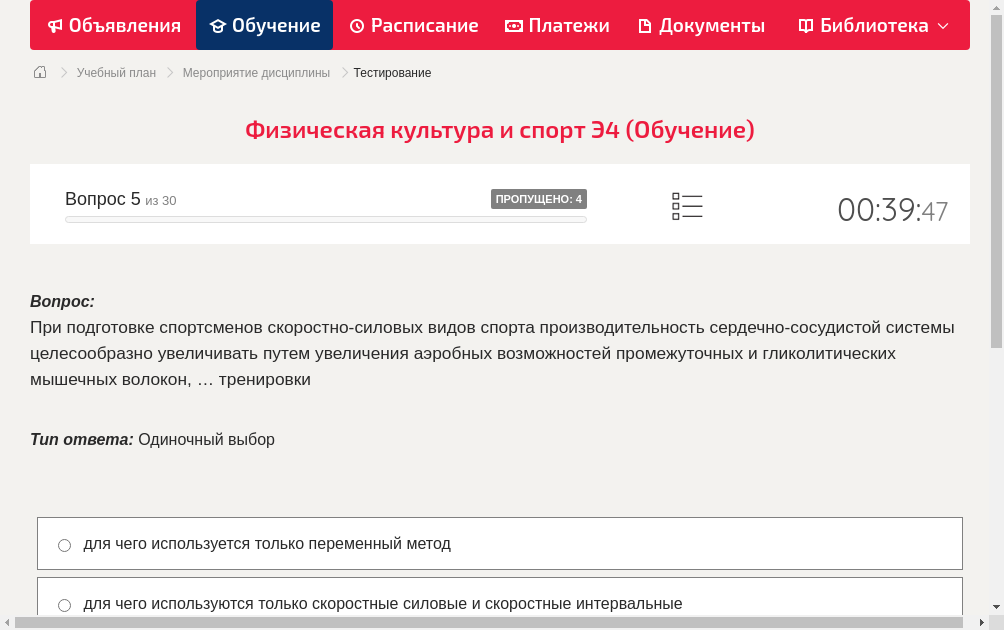Select answer about переменный метод
Image resolution: width=1004 pixels, height=630 pixels.
point(267,544)
